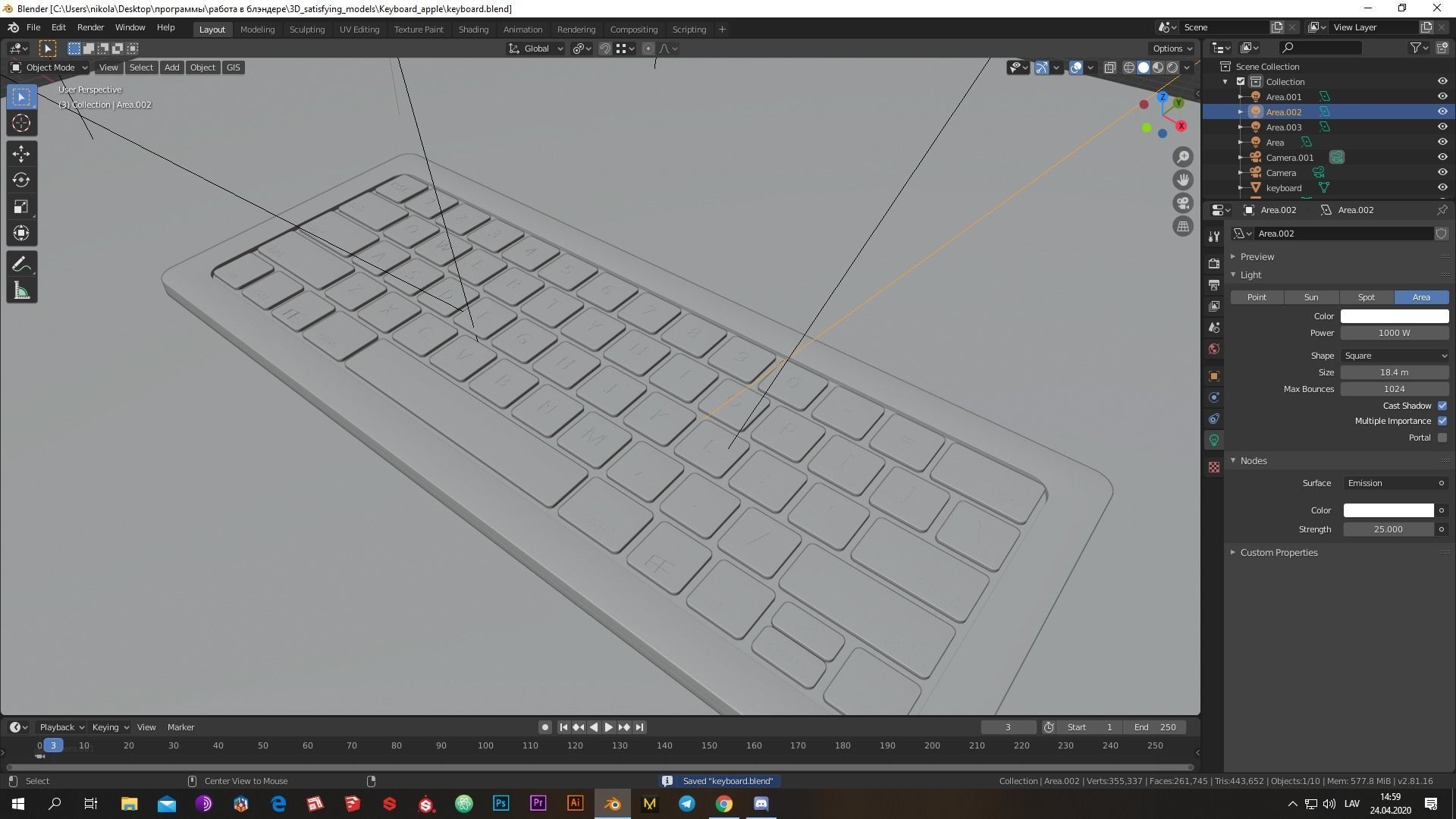This screenshot has width=1456, height=819.
Task: Click the Zoom view gizmo icon
Action: [1183, 157]
